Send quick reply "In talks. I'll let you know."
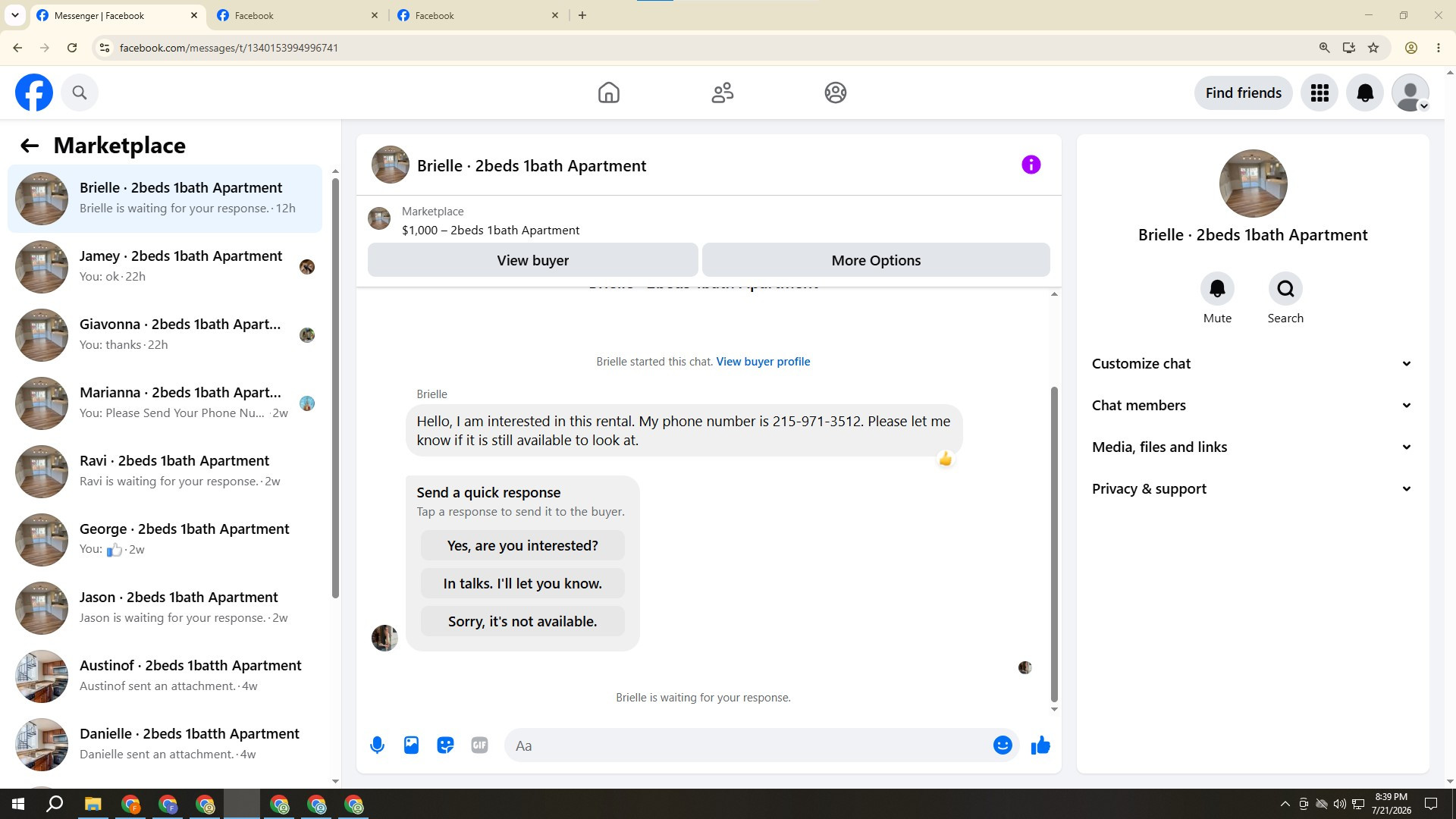This screenshot has width=1456, height=819. [x=522, y=583]
